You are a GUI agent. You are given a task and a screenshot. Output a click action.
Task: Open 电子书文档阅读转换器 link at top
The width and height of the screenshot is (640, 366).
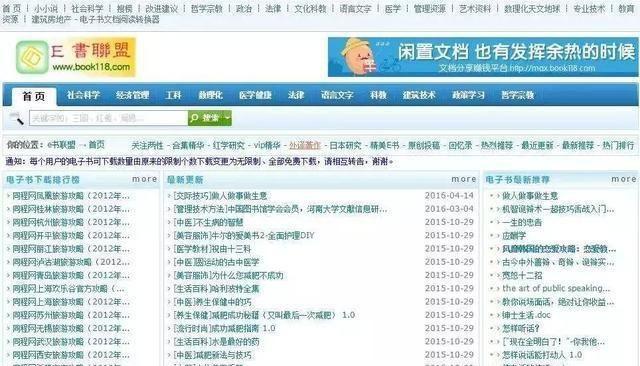coord(119,19)
